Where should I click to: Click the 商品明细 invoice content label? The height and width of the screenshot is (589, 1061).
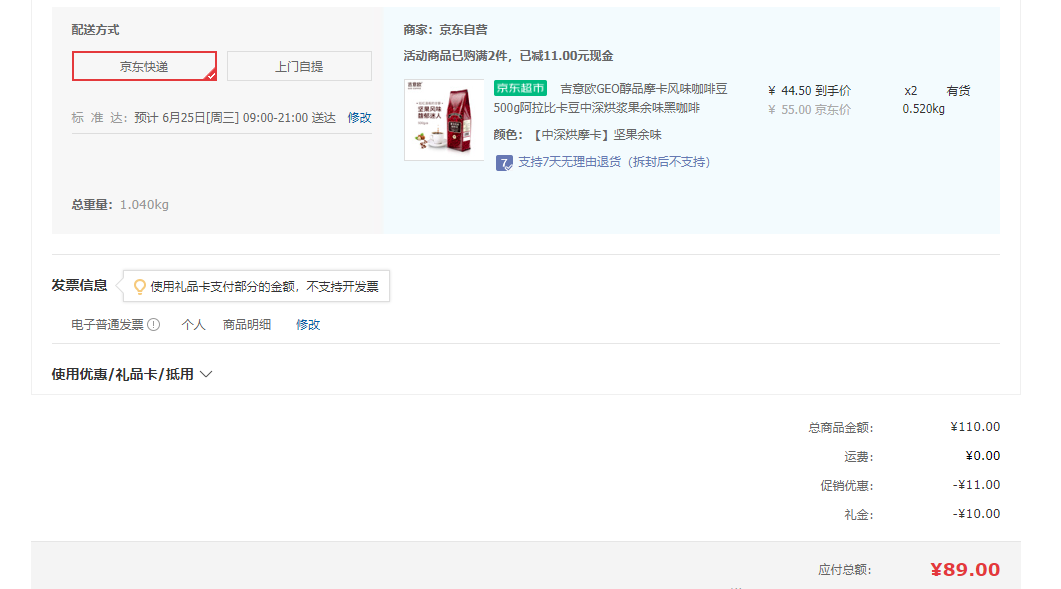click(247, 325)
